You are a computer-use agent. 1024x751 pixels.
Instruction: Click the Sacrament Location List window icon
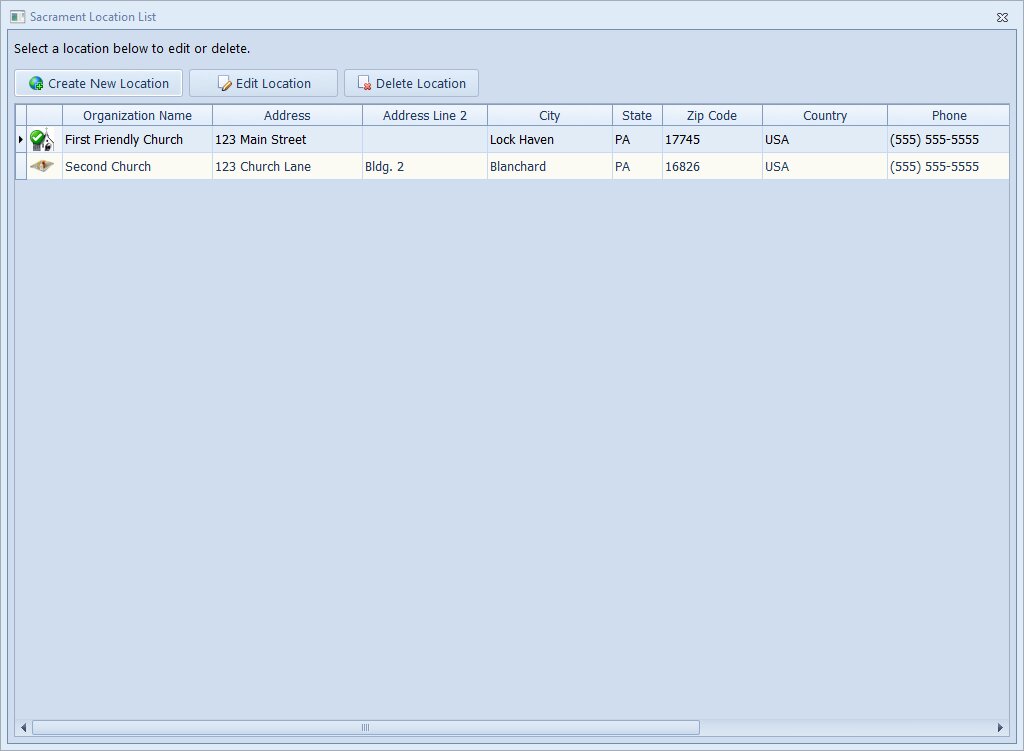tap(18, 17)
